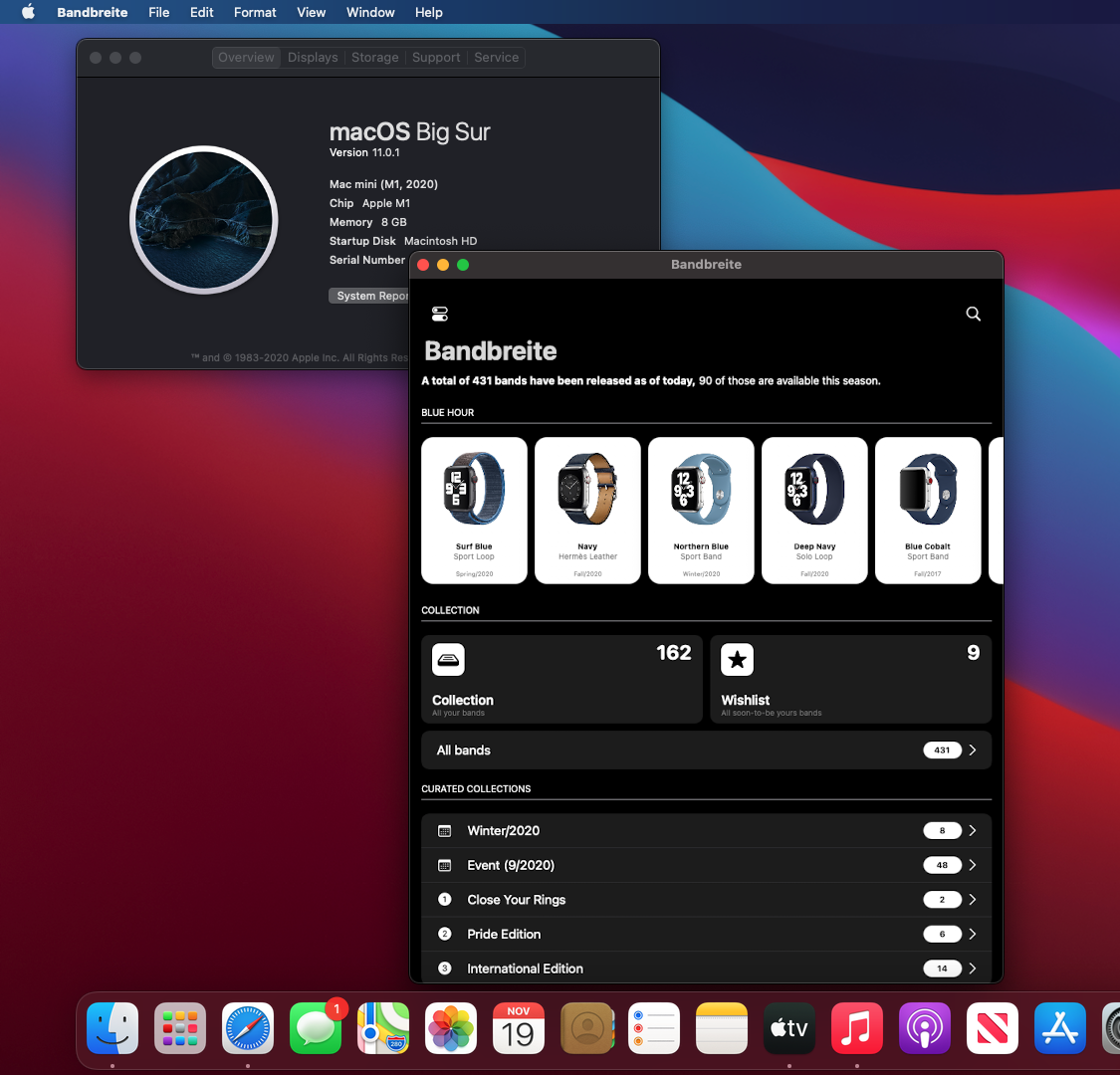The width and height of the screenshot is (1120, 1075).
Task: Click the 48 badge on Event row
Action: (x=942, y=865)
